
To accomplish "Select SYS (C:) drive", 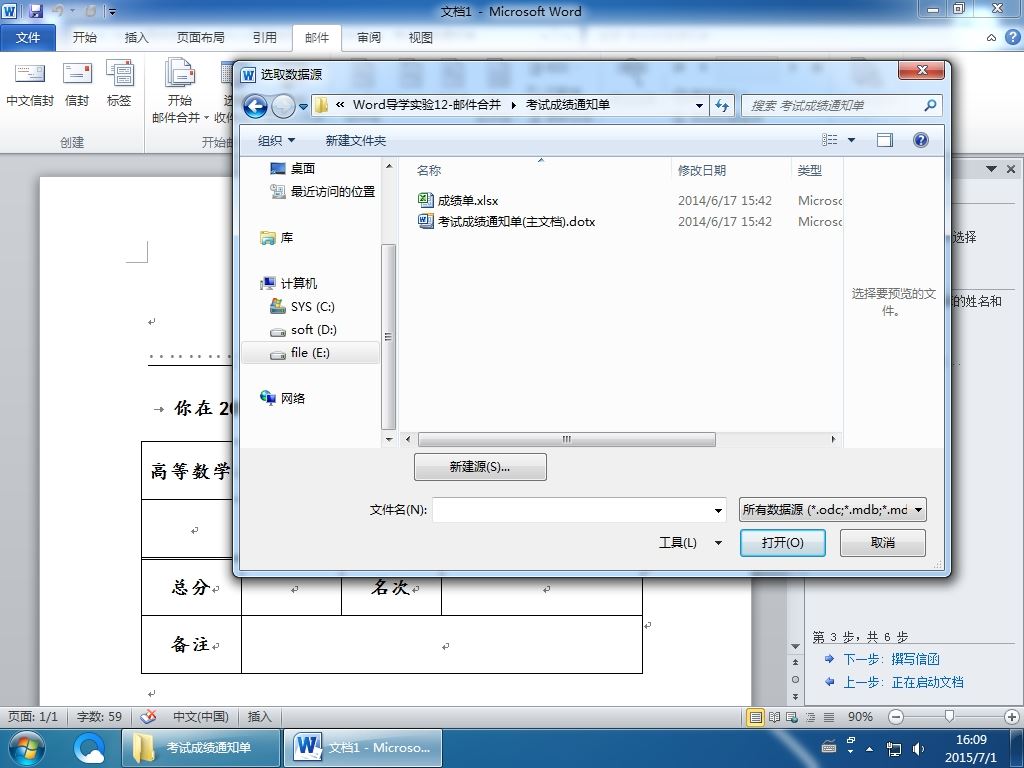I will [x=302, y=306].
